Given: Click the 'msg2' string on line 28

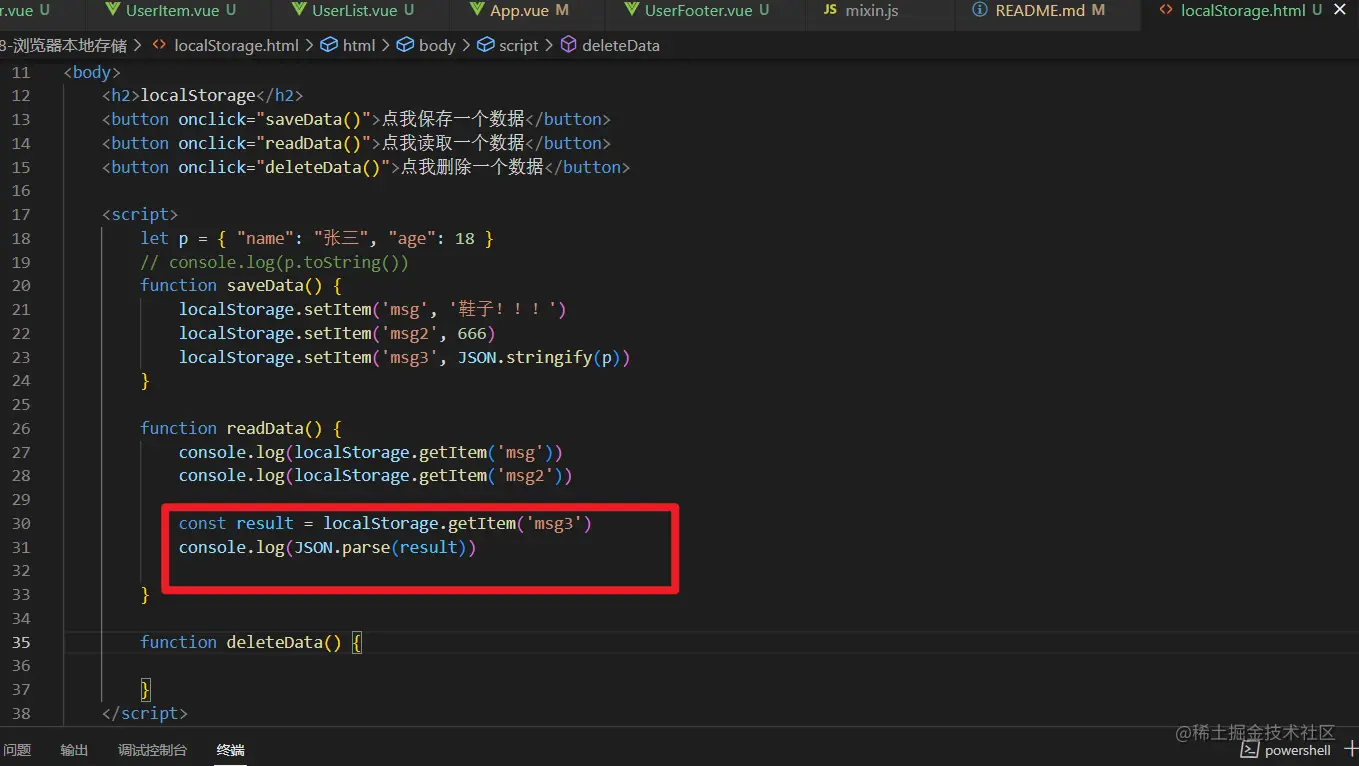Looking at the screenshot, I should click(x=525, y=475).
